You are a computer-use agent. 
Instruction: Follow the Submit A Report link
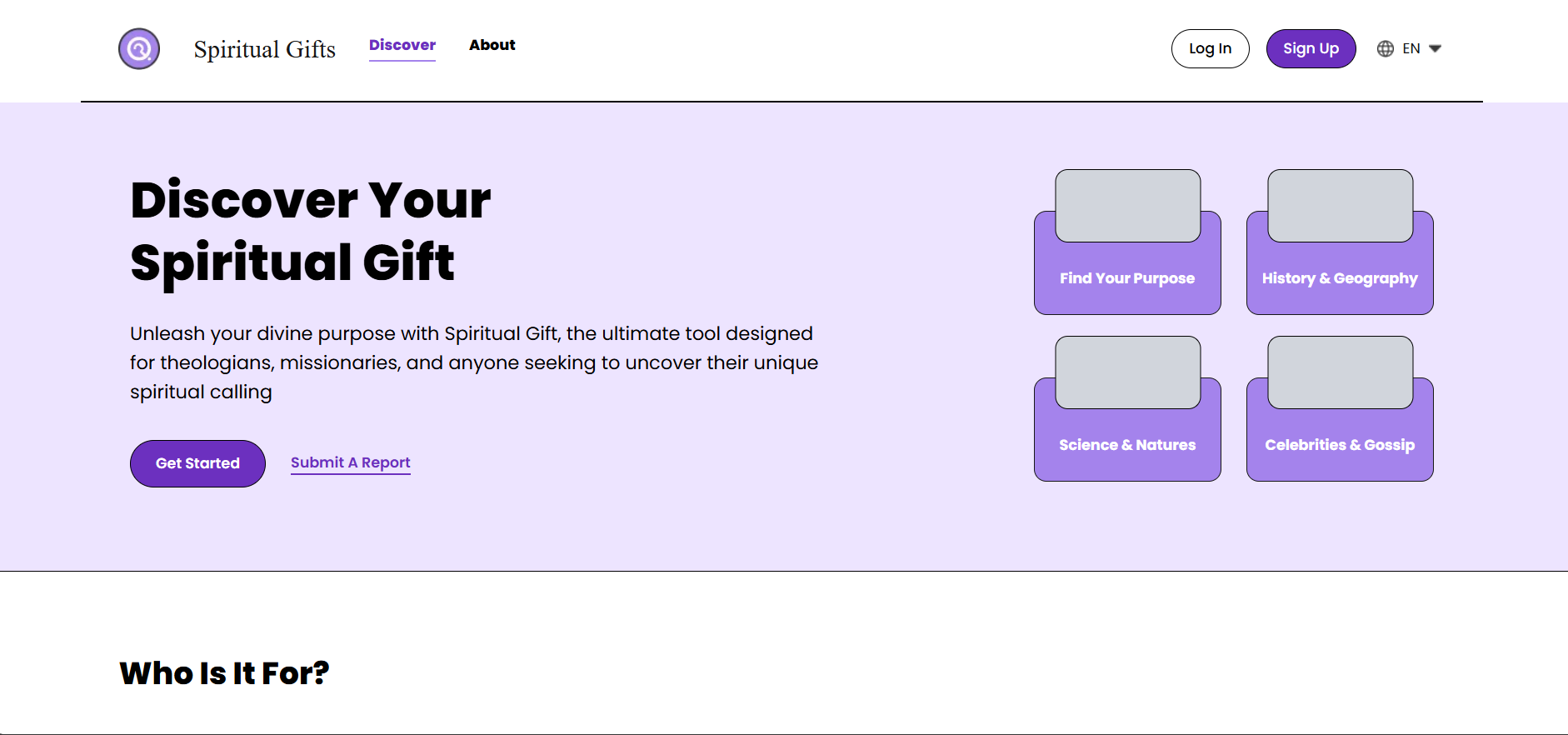point(350,462)
